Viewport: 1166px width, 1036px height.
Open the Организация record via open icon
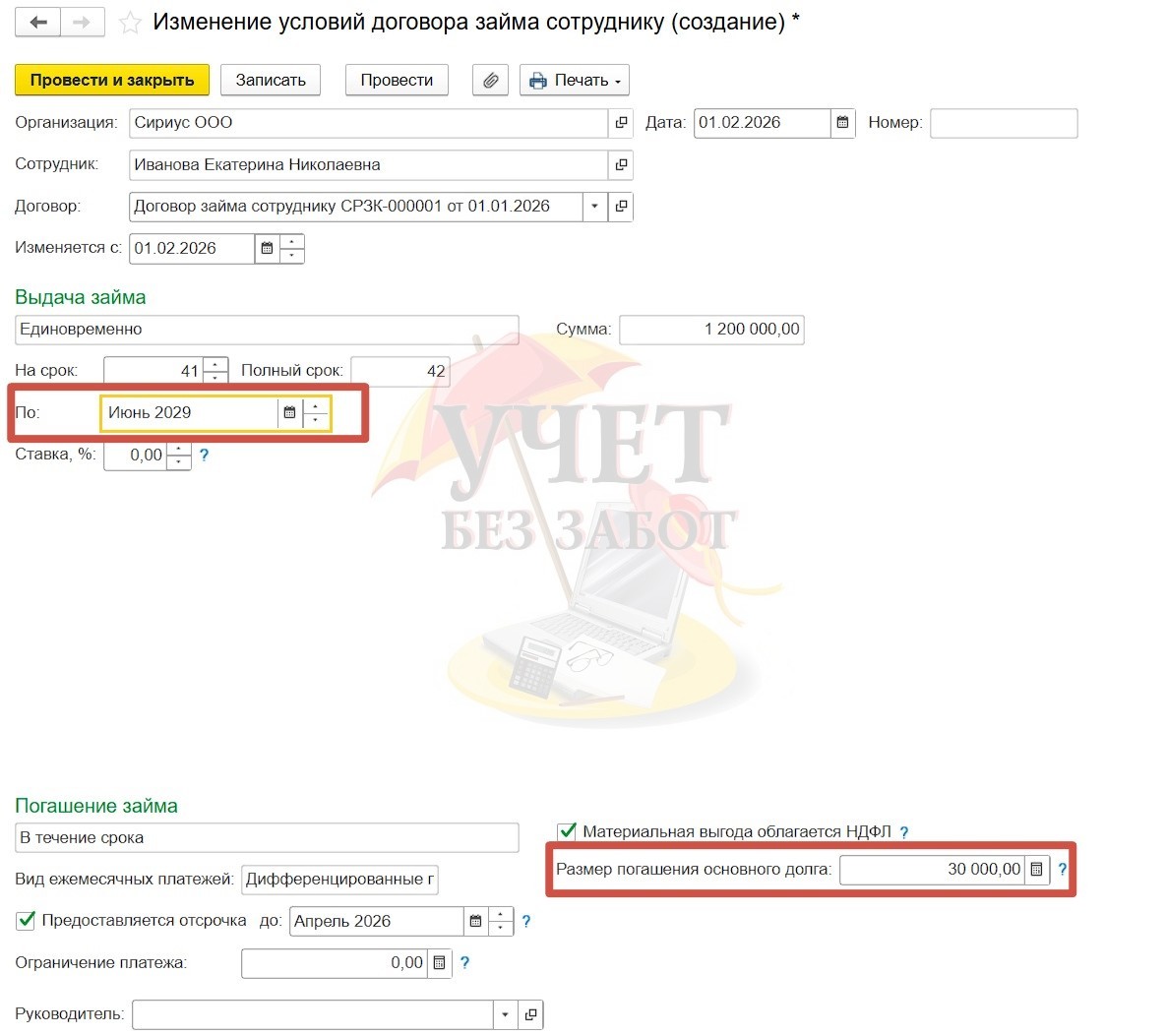tap(621, 123)
